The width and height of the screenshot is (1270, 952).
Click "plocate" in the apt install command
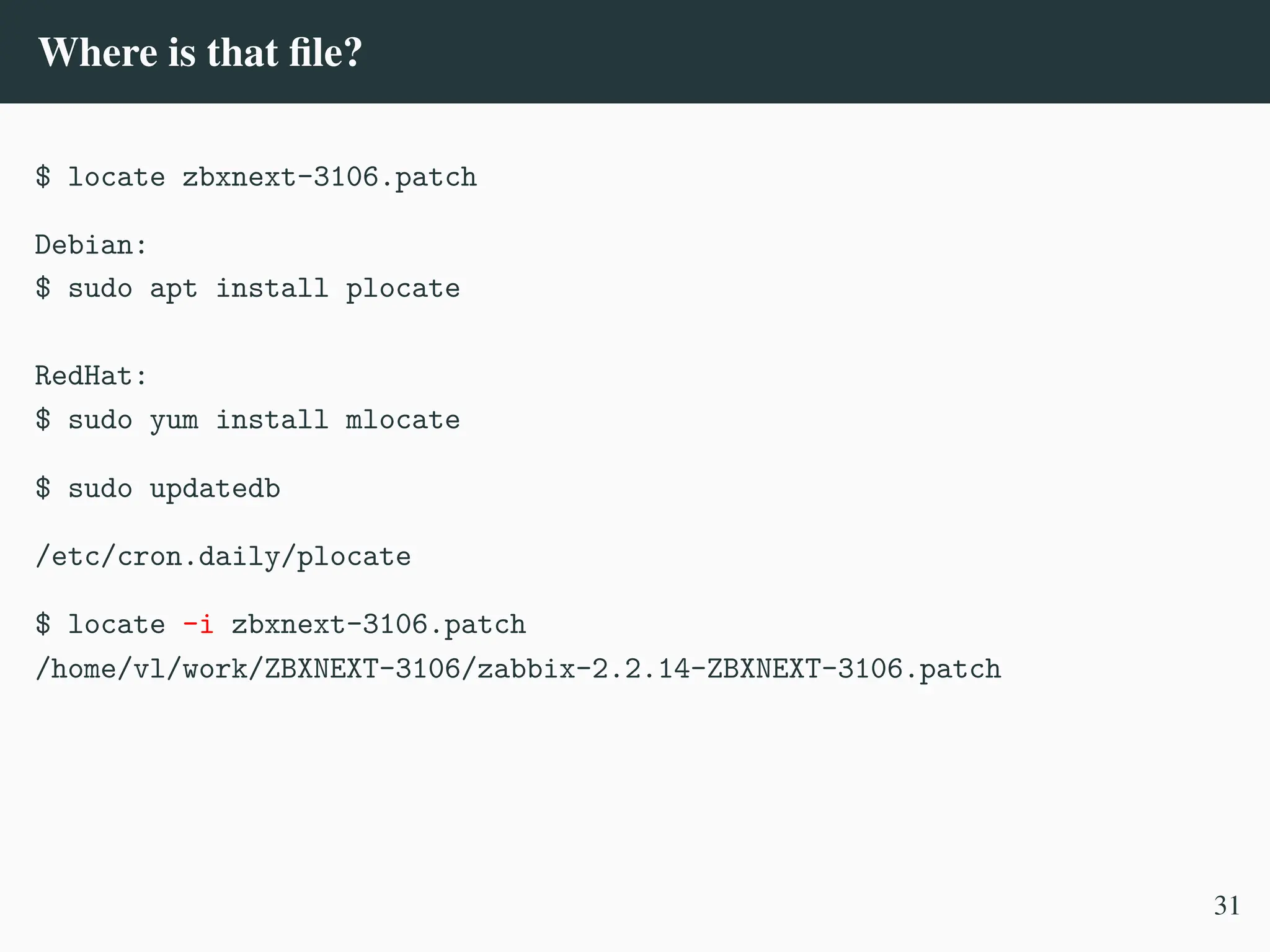click(x=402, y=289)
